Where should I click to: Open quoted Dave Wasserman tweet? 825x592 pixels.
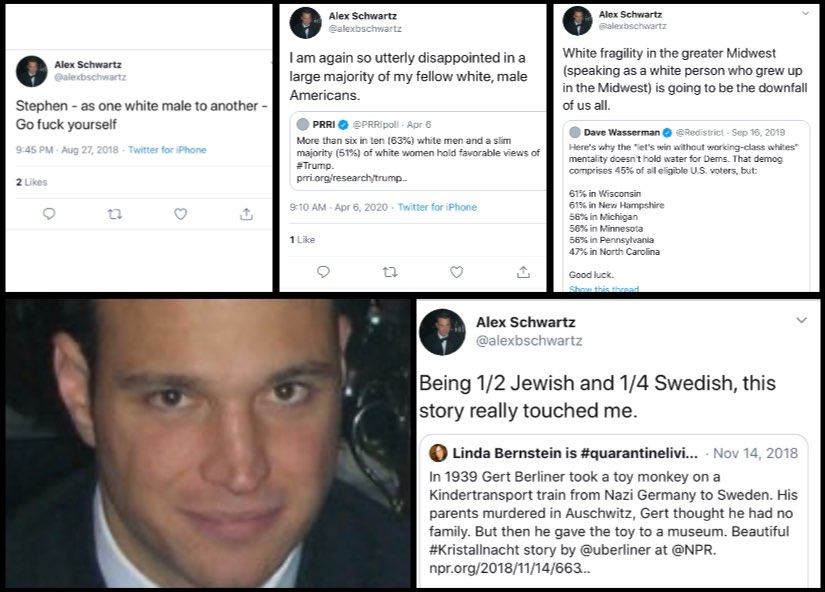tap(686, 205)
